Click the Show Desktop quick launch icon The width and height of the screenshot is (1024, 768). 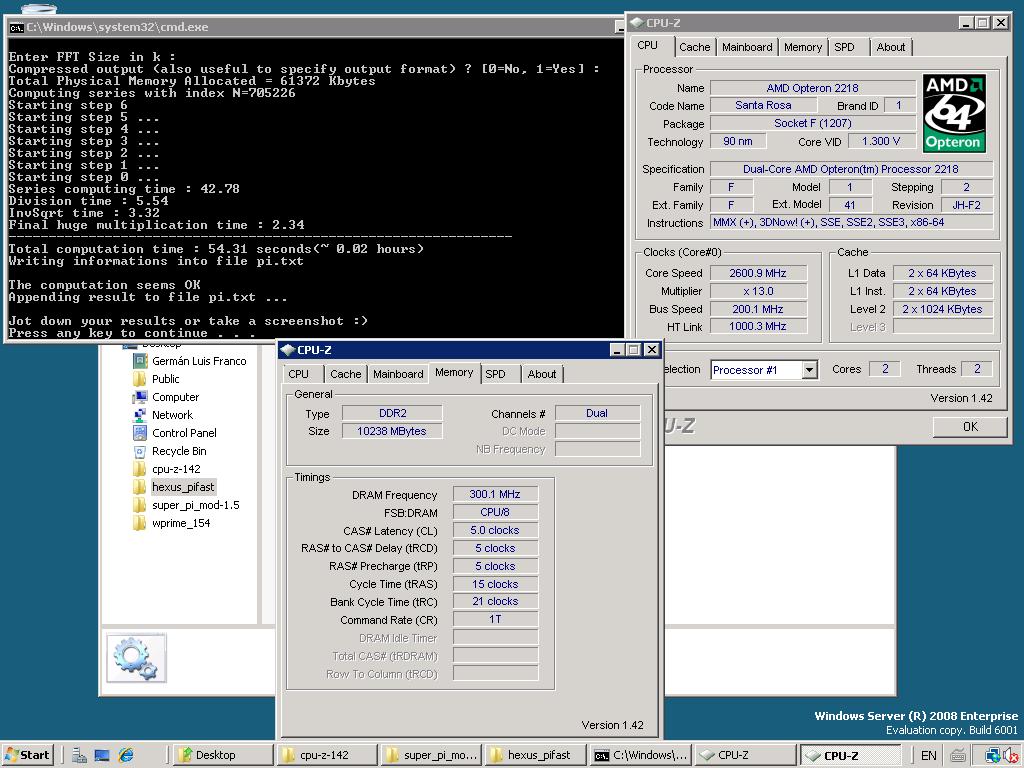pos(102,755)
